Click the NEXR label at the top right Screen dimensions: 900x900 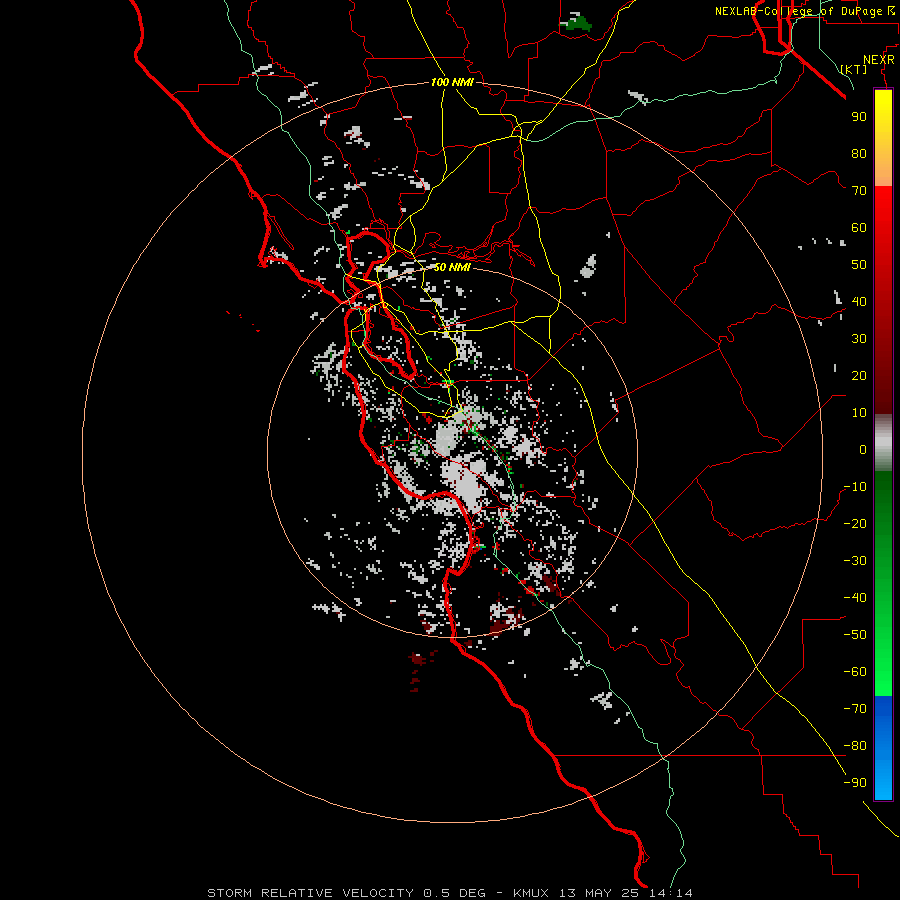coord(879,60)
